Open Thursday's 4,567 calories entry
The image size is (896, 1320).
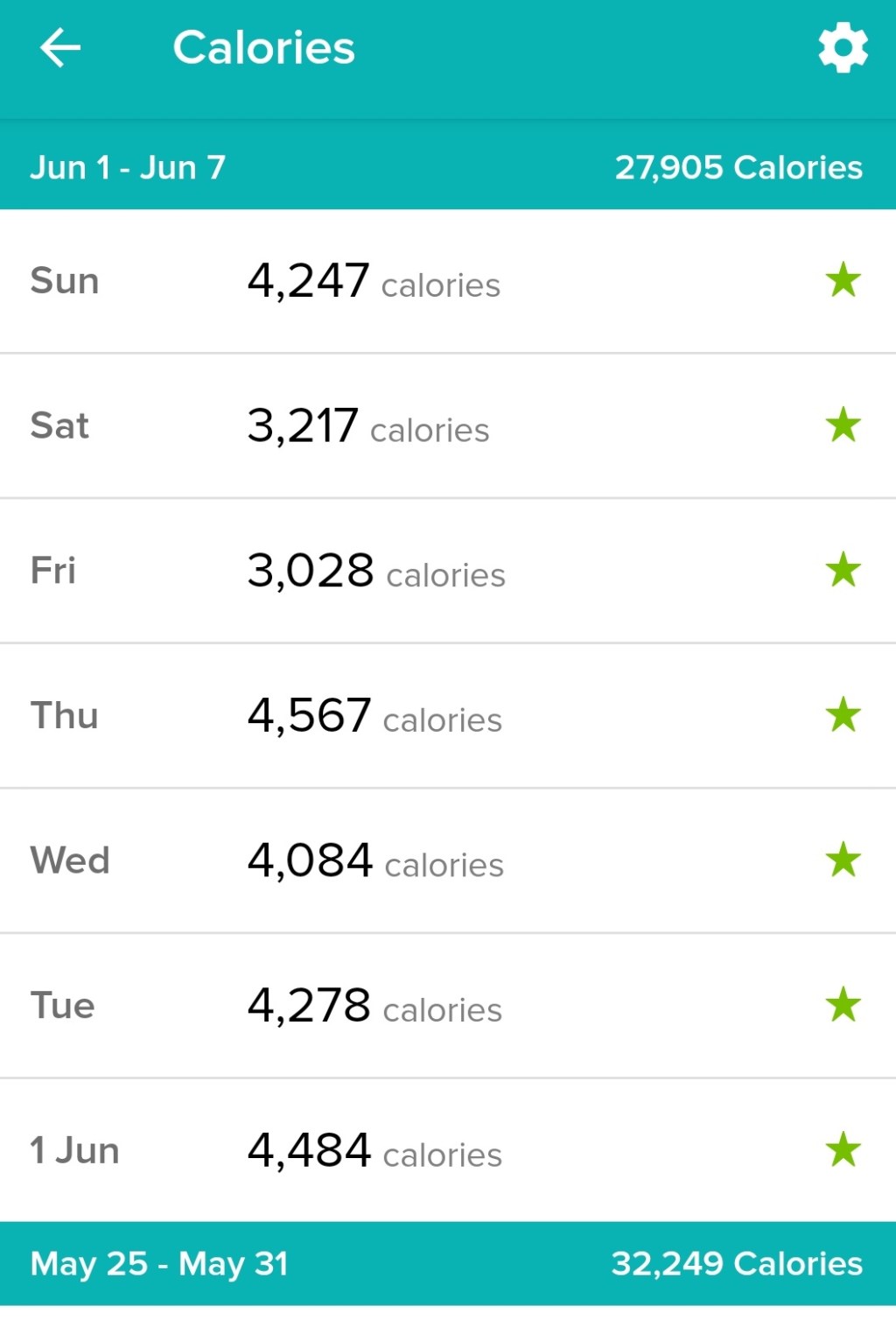(x=374, y=717)
